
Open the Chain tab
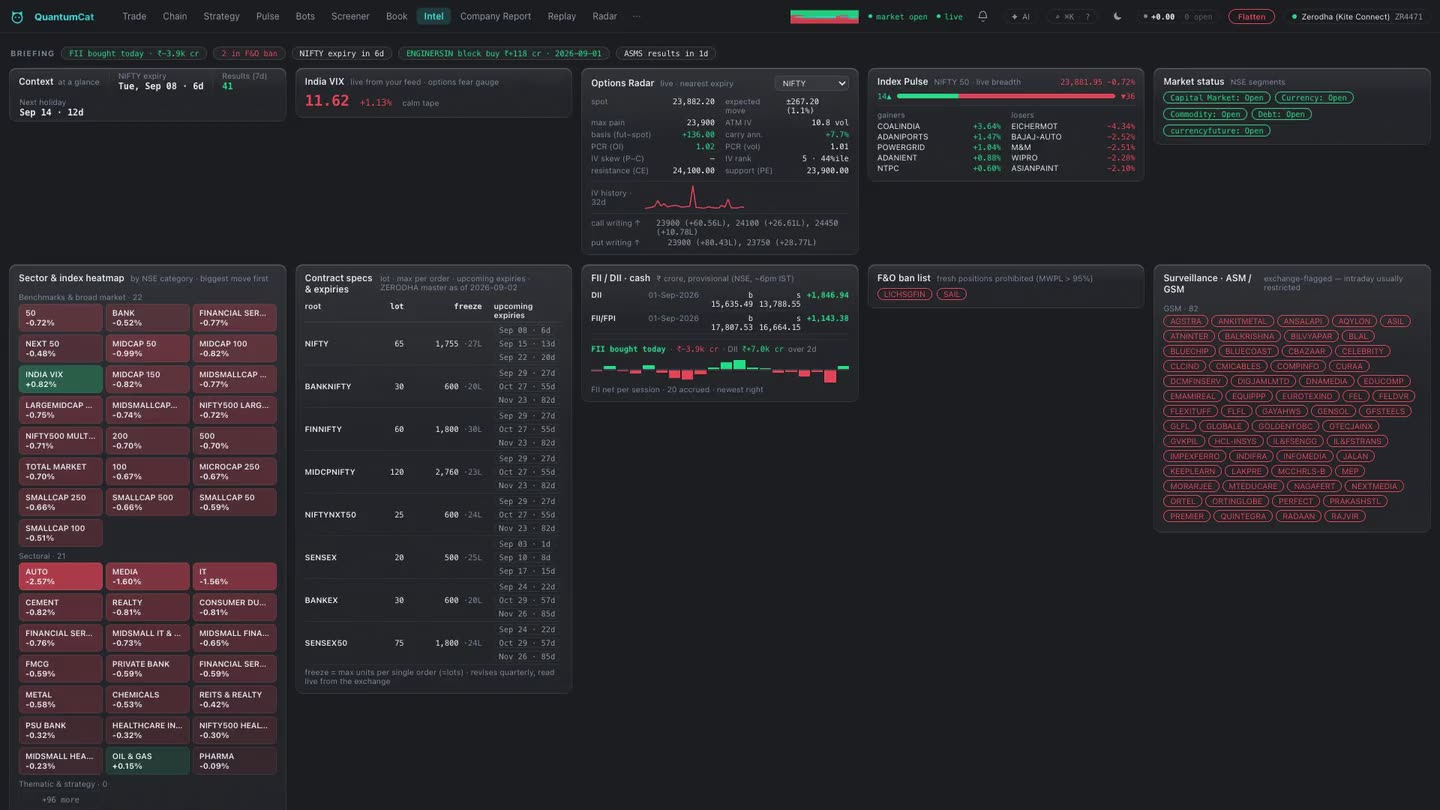[x=175, y=16]
